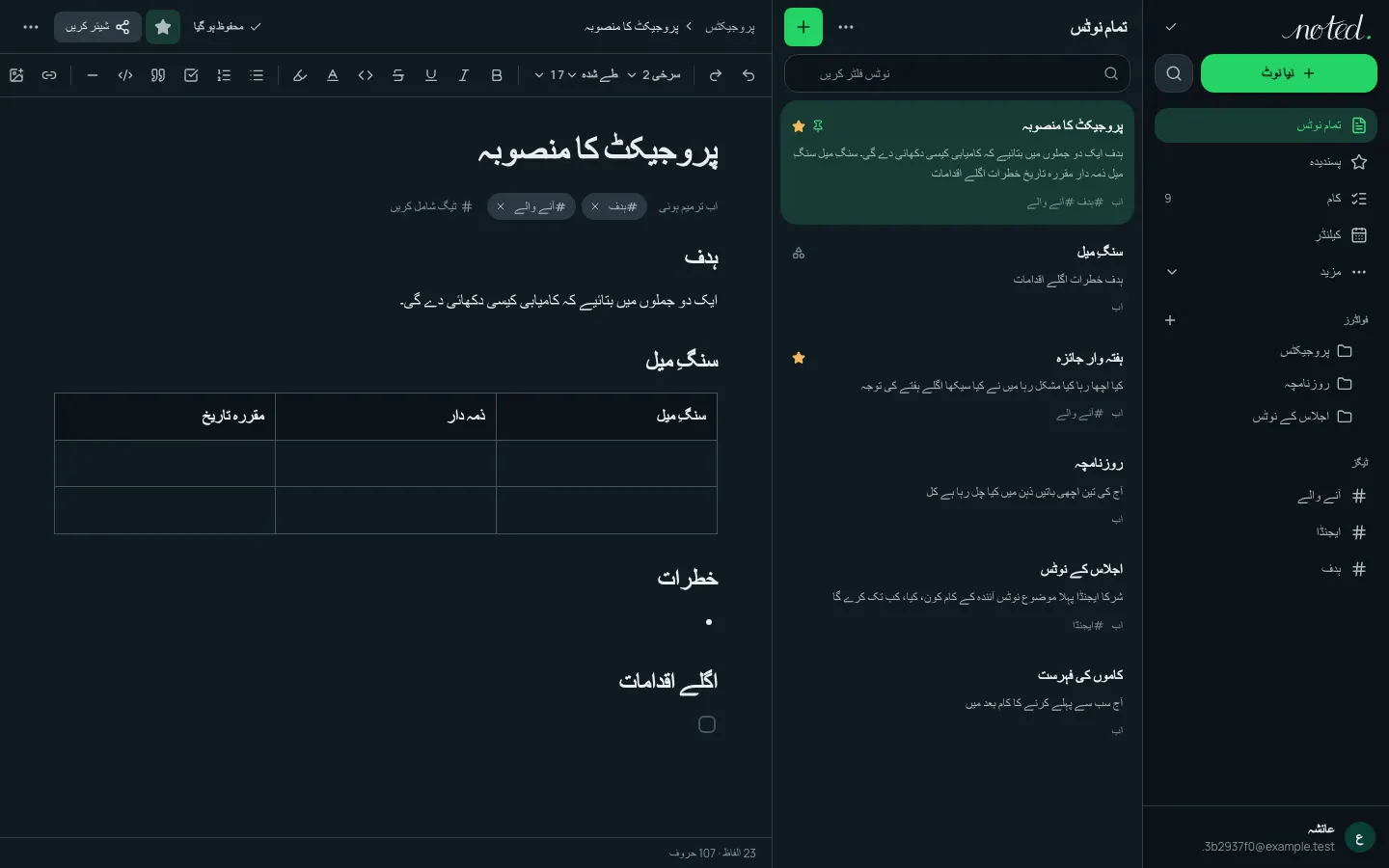
Task: Collapse the مزید section chevron
Action: (x=1172, y=272)
